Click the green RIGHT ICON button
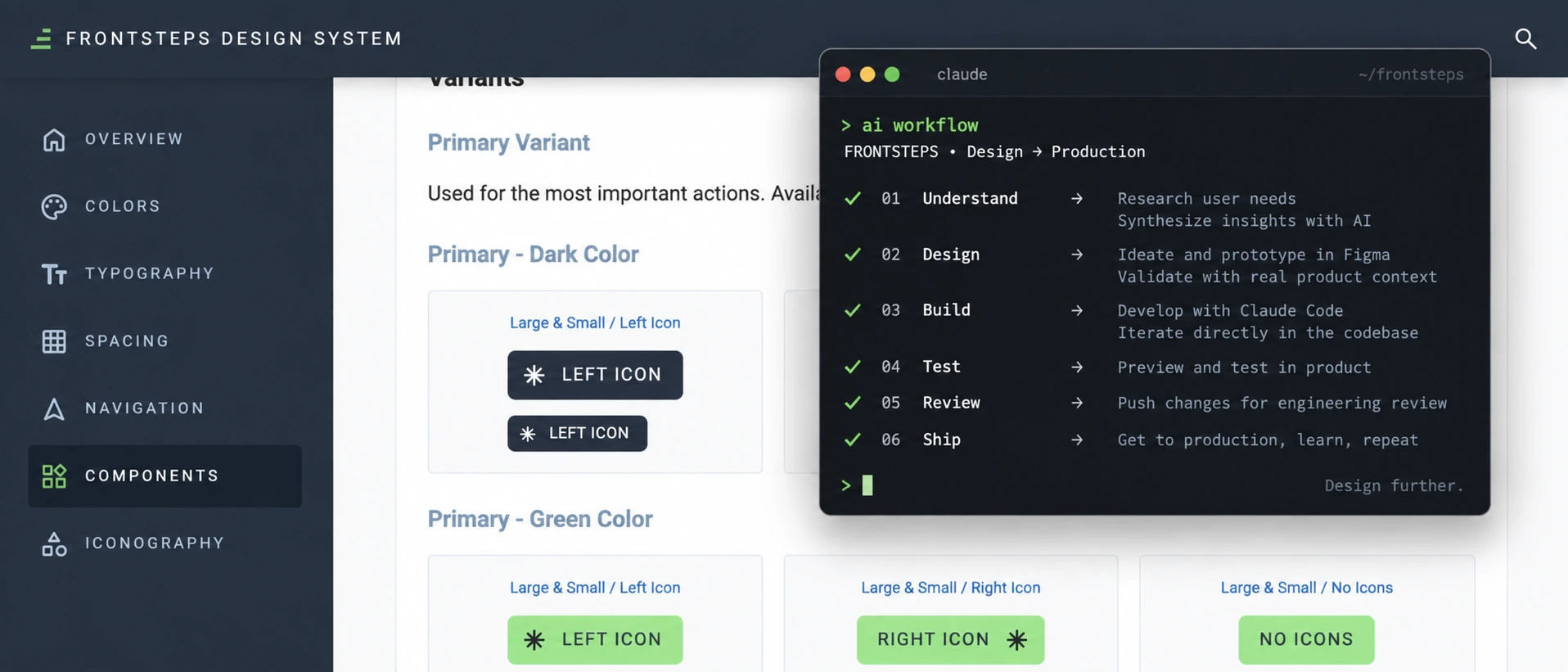This screenshot has width=1568, height=672. tap(950, 639)
